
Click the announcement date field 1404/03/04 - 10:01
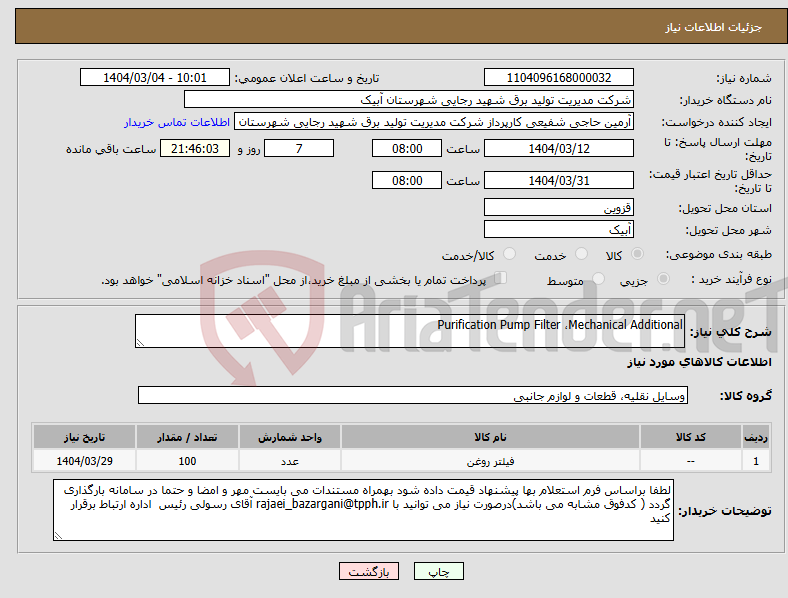point(155,78)
